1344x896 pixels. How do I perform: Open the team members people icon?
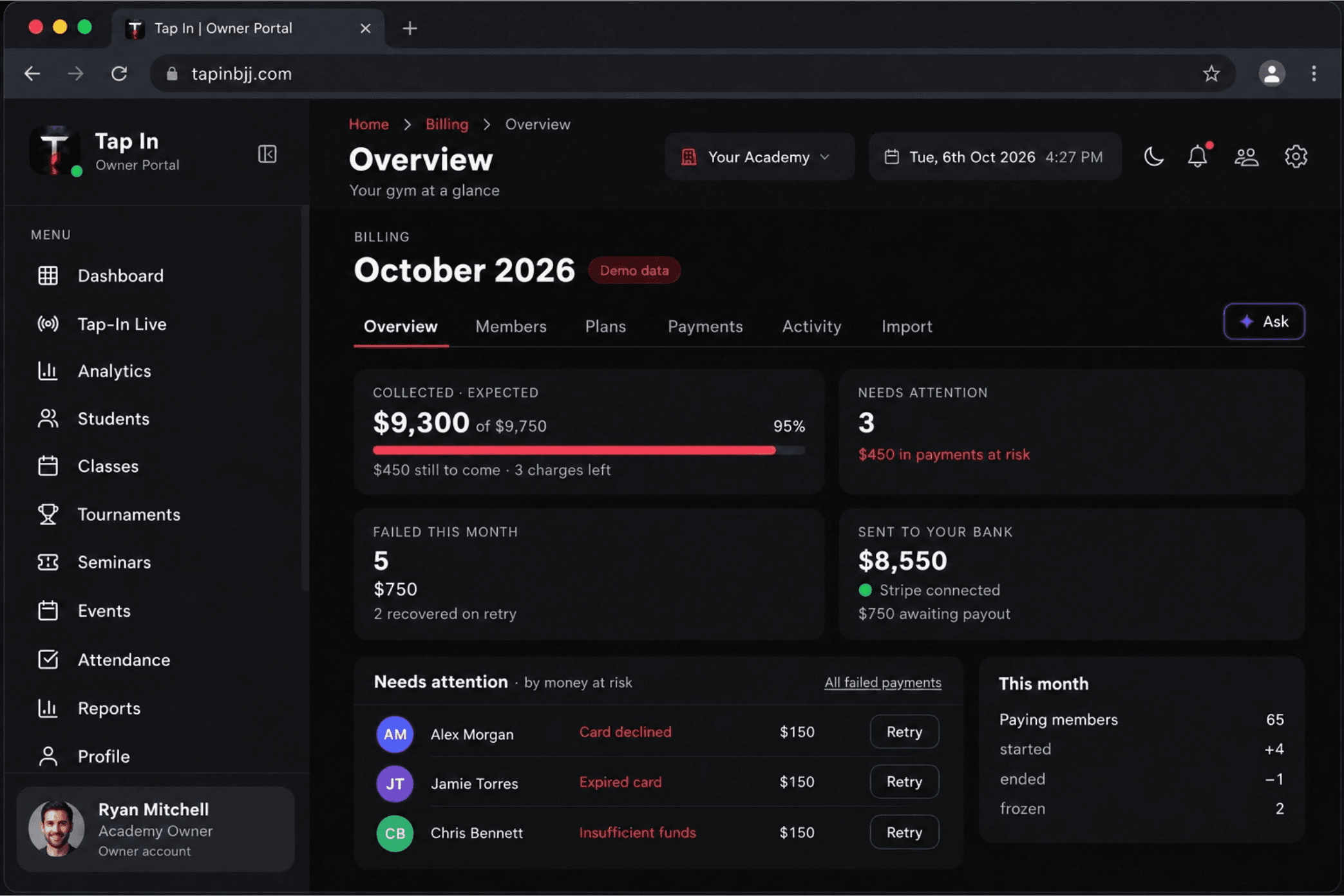pos(1247,156)
